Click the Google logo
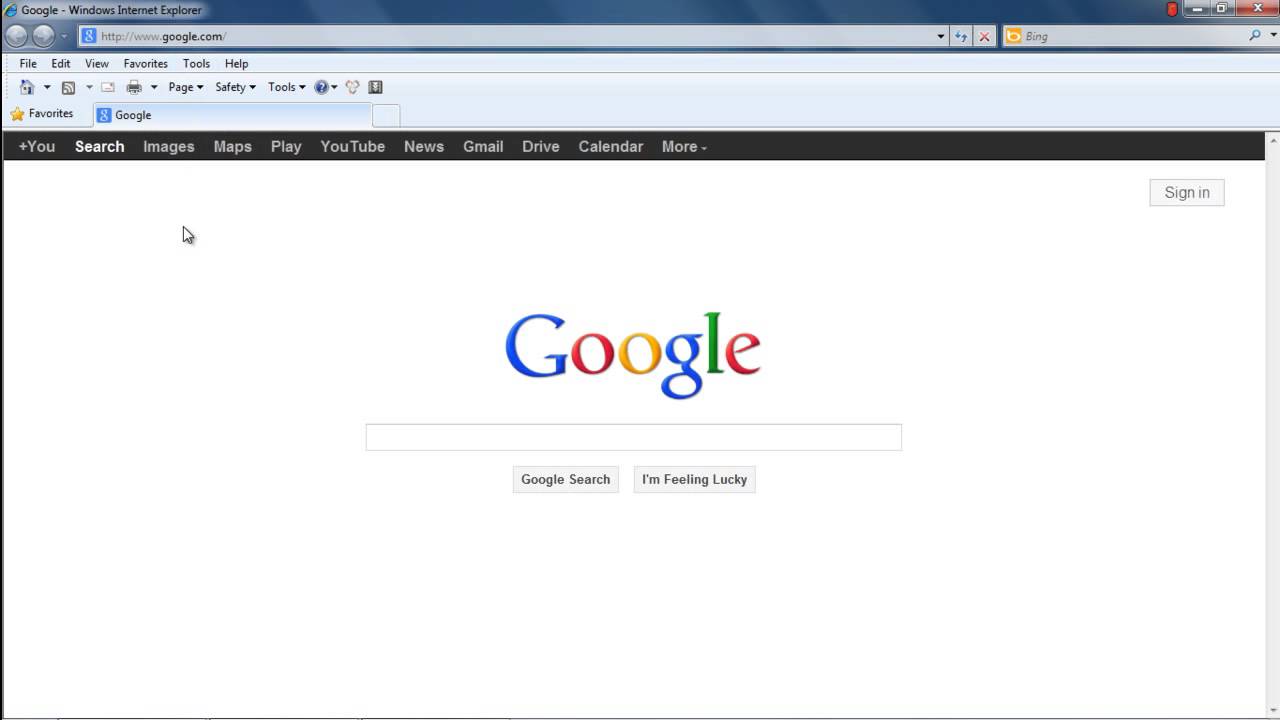Image resolution: width=1280 pixels, height=720 pixels. point(633,355)
